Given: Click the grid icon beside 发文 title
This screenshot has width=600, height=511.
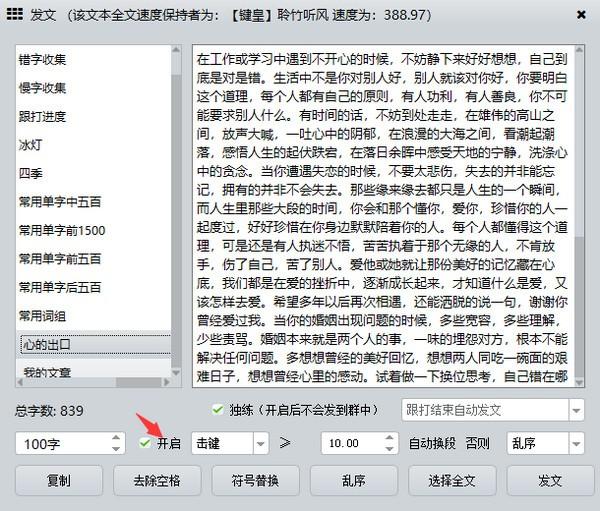Looking at the screenshot, I should 15,14.
